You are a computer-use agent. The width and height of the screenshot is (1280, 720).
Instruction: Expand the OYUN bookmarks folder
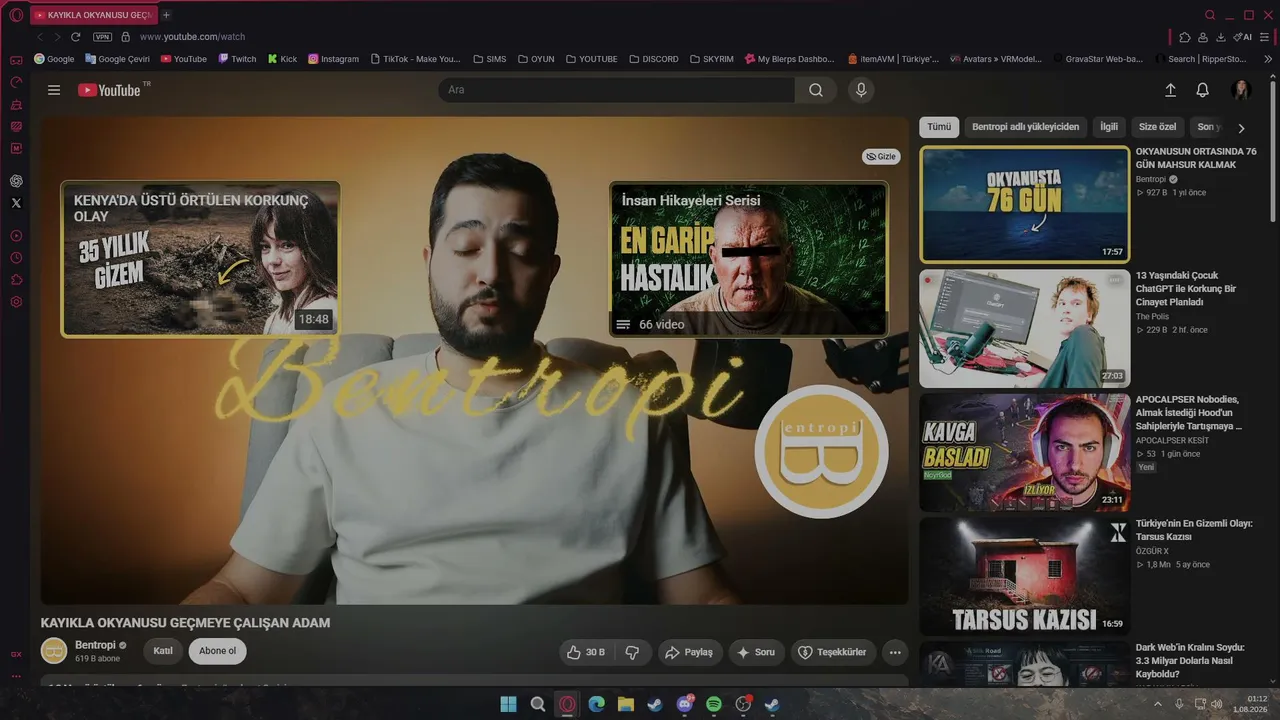coord(536,59)
